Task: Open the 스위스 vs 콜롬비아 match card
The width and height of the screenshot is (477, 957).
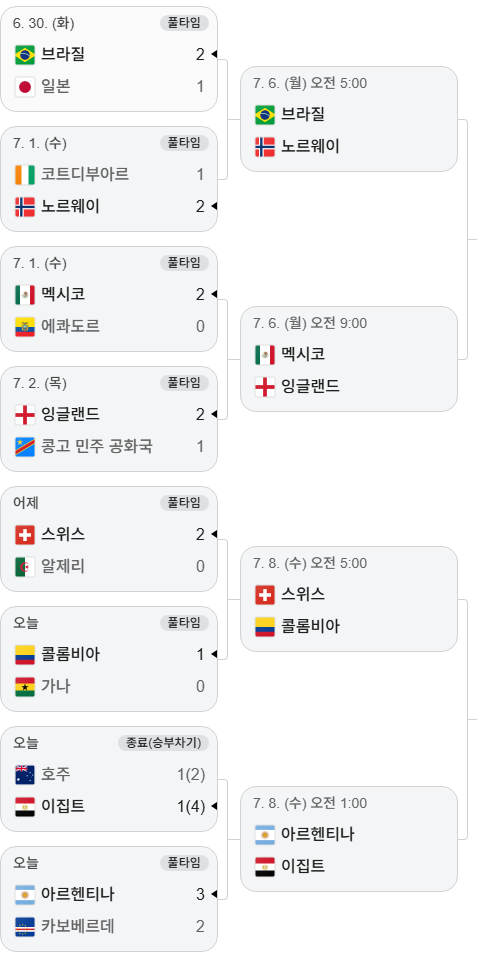Action: click(x=349, y=599)
